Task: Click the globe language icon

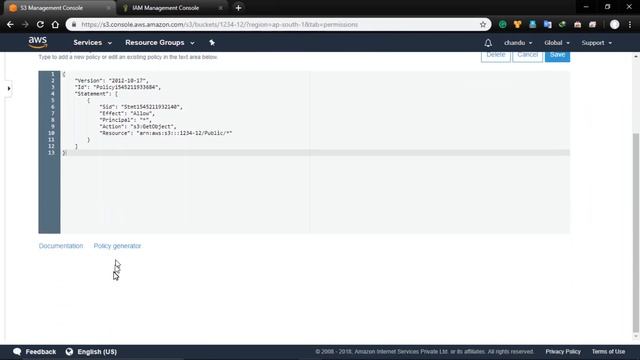Action: (69, 351)
